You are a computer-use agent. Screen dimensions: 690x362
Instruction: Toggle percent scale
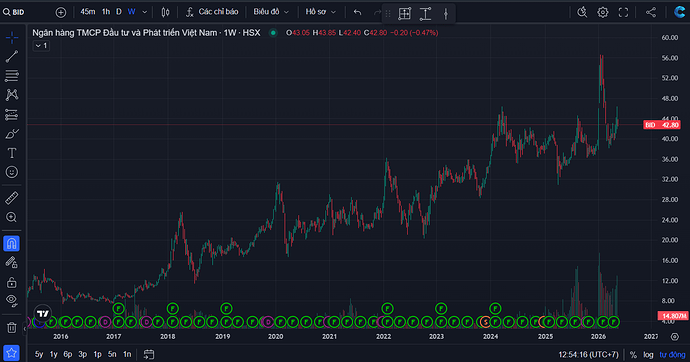click(633, 355)
